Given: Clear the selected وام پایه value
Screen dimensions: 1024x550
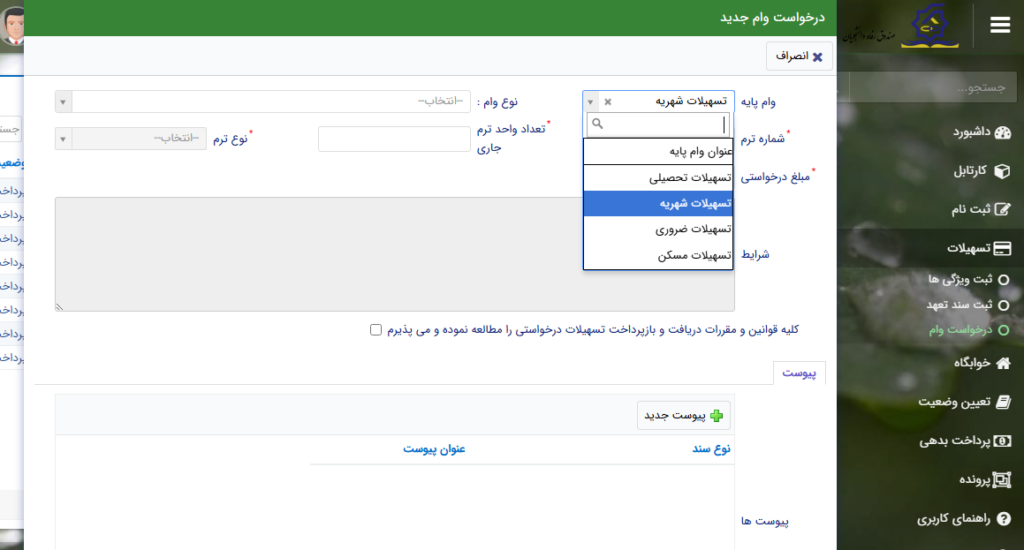Looking at the screenshot, I should point(607,102).
